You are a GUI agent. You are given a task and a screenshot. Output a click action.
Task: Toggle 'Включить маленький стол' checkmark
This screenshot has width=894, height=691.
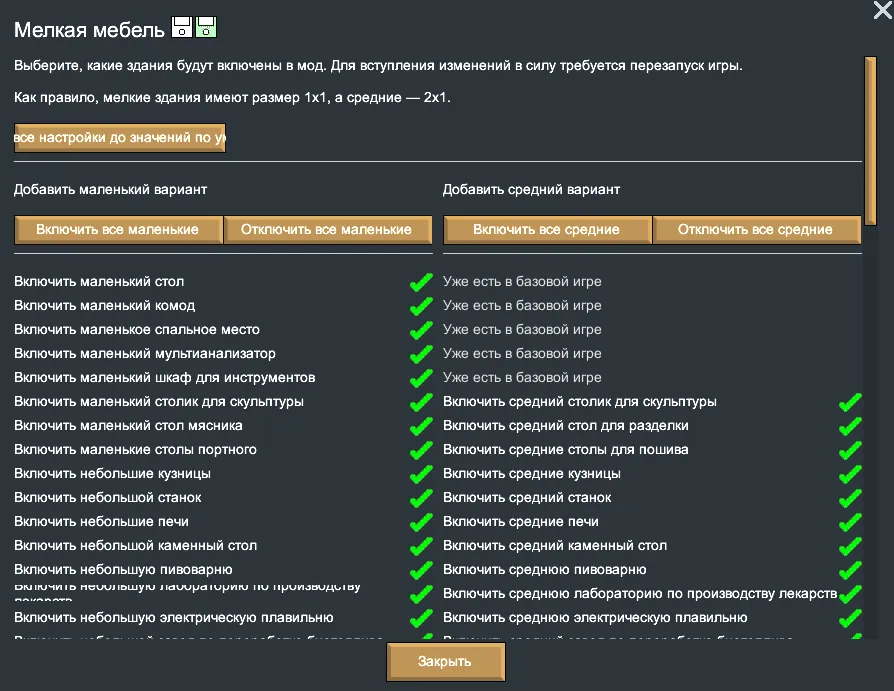point(421,282)
